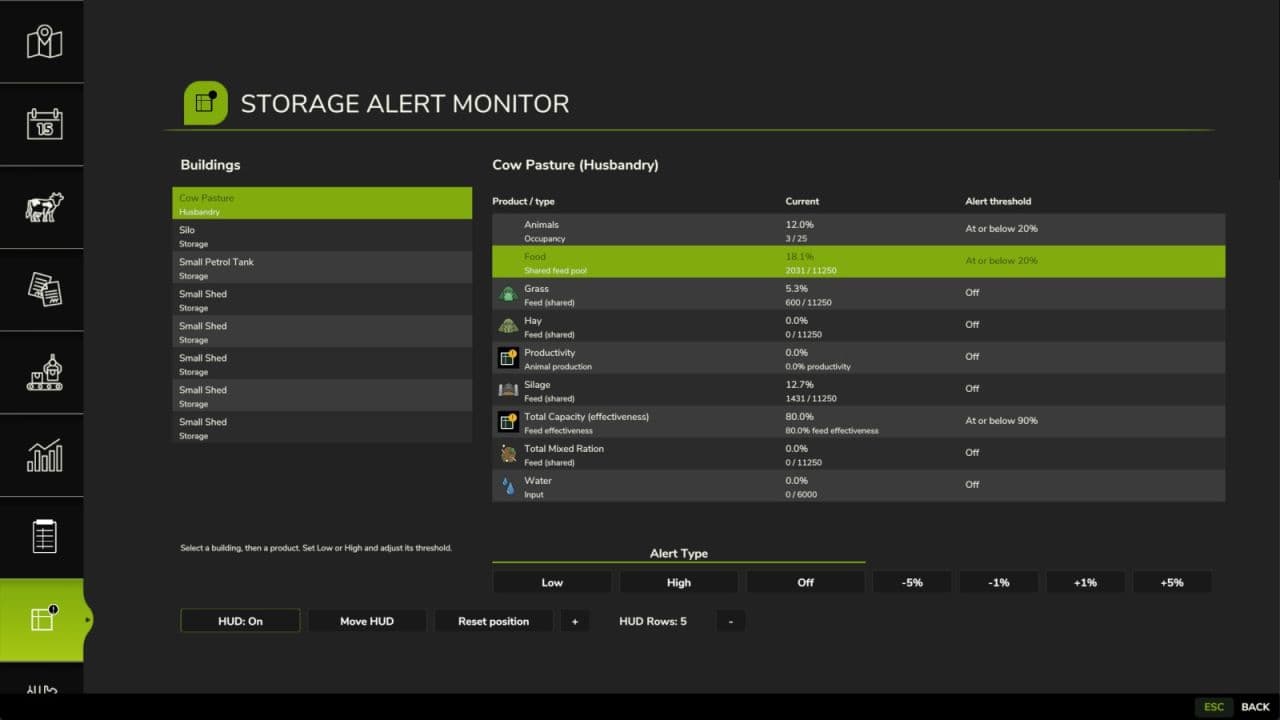Open the calendar page icon
Viewport: 1280px width, 720px height.
tap(44, 124)
